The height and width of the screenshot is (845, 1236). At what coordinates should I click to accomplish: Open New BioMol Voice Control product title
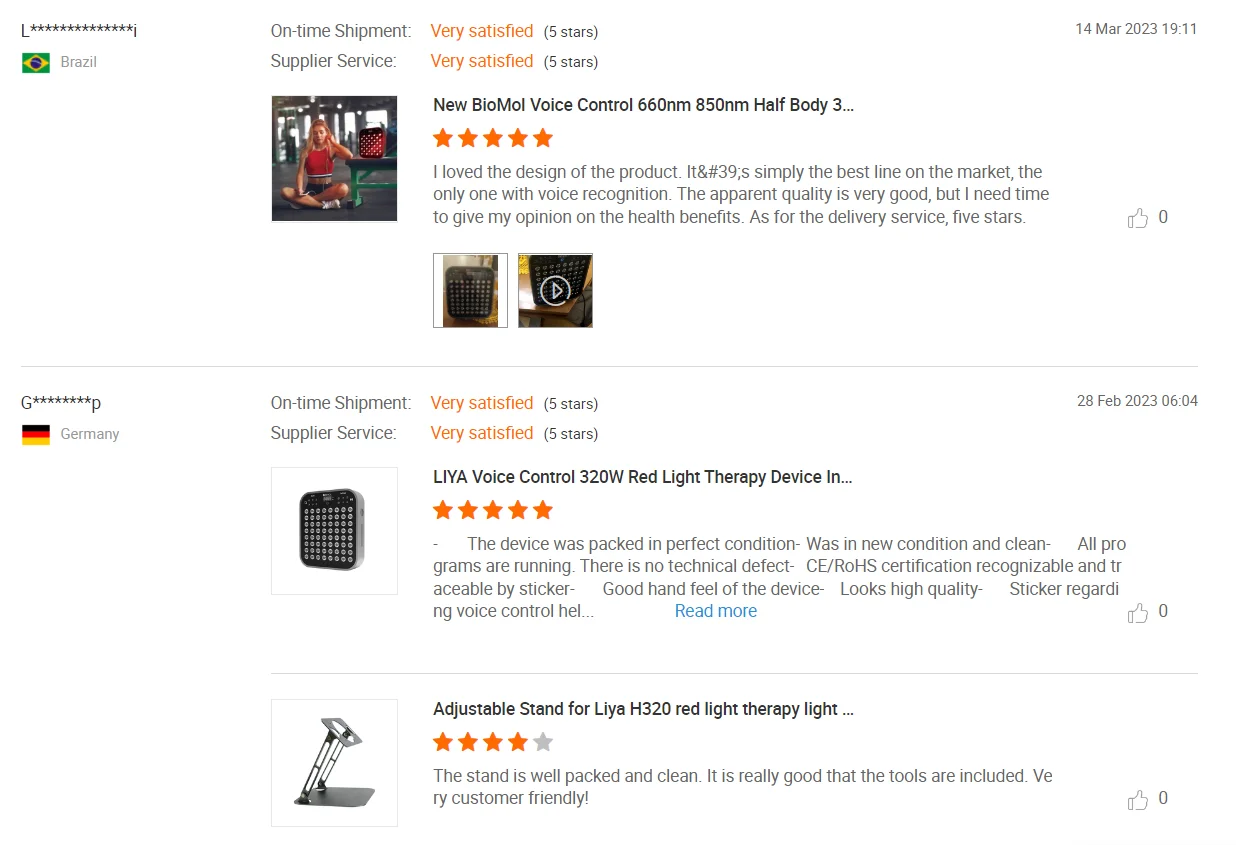[x=643, y=105]
